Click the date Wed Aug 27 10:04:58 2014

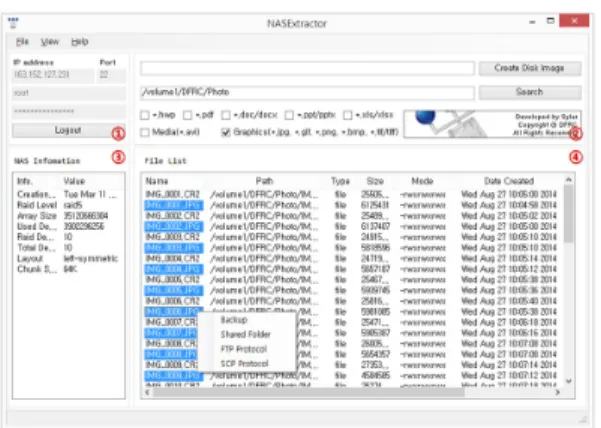pyautogui.click(x=509, y=205)
